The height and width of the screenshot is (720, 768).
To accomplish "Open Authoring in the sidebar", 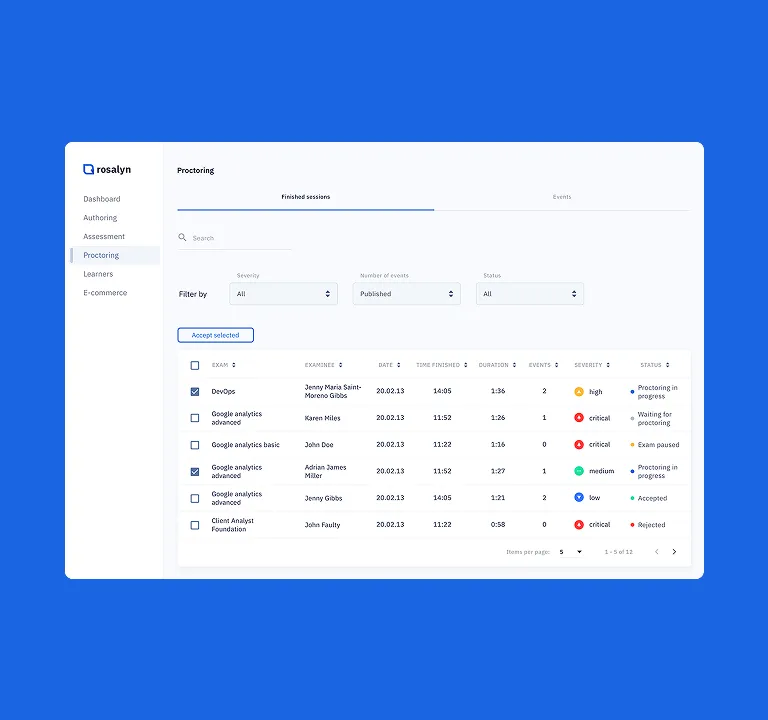I will (x=100, y=217).
